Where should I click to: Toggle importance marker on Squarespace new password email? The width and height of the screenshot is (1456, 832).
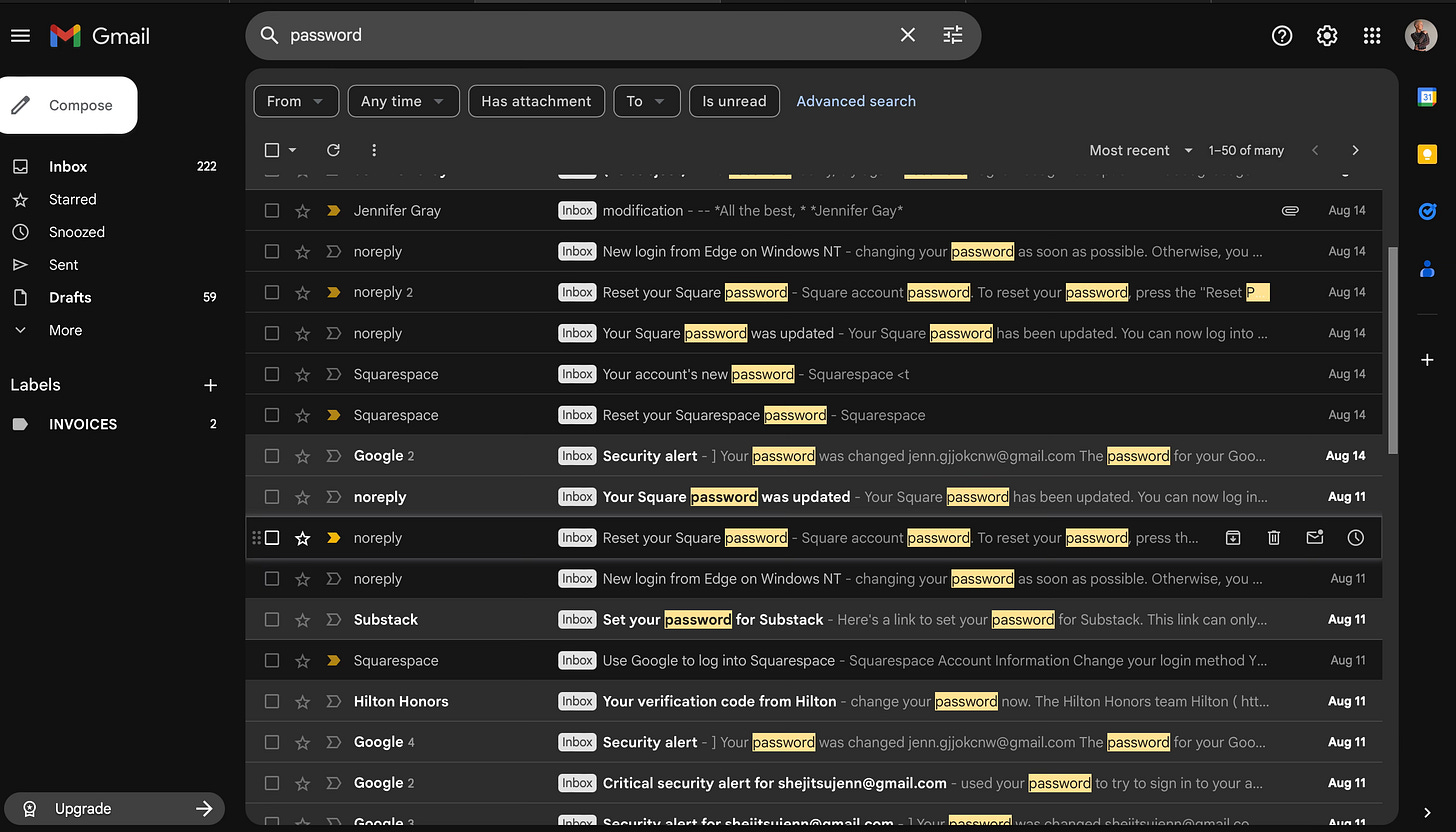point(333,374)
